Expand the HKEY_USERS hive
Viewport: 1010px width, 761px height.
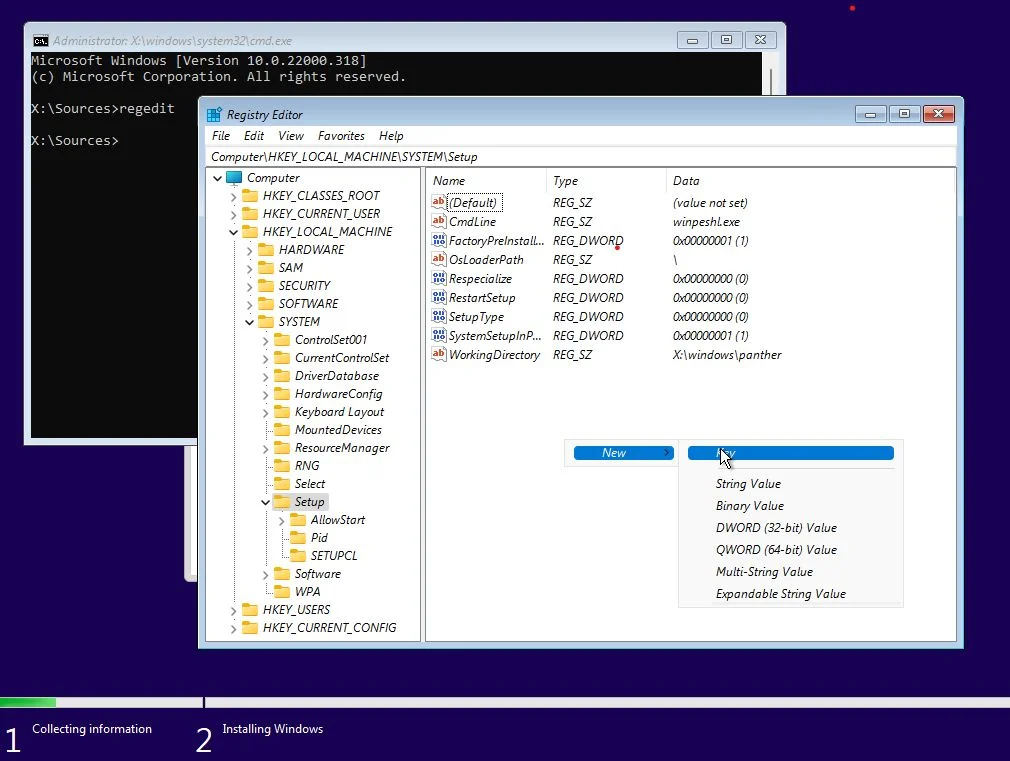pos(233,610)
